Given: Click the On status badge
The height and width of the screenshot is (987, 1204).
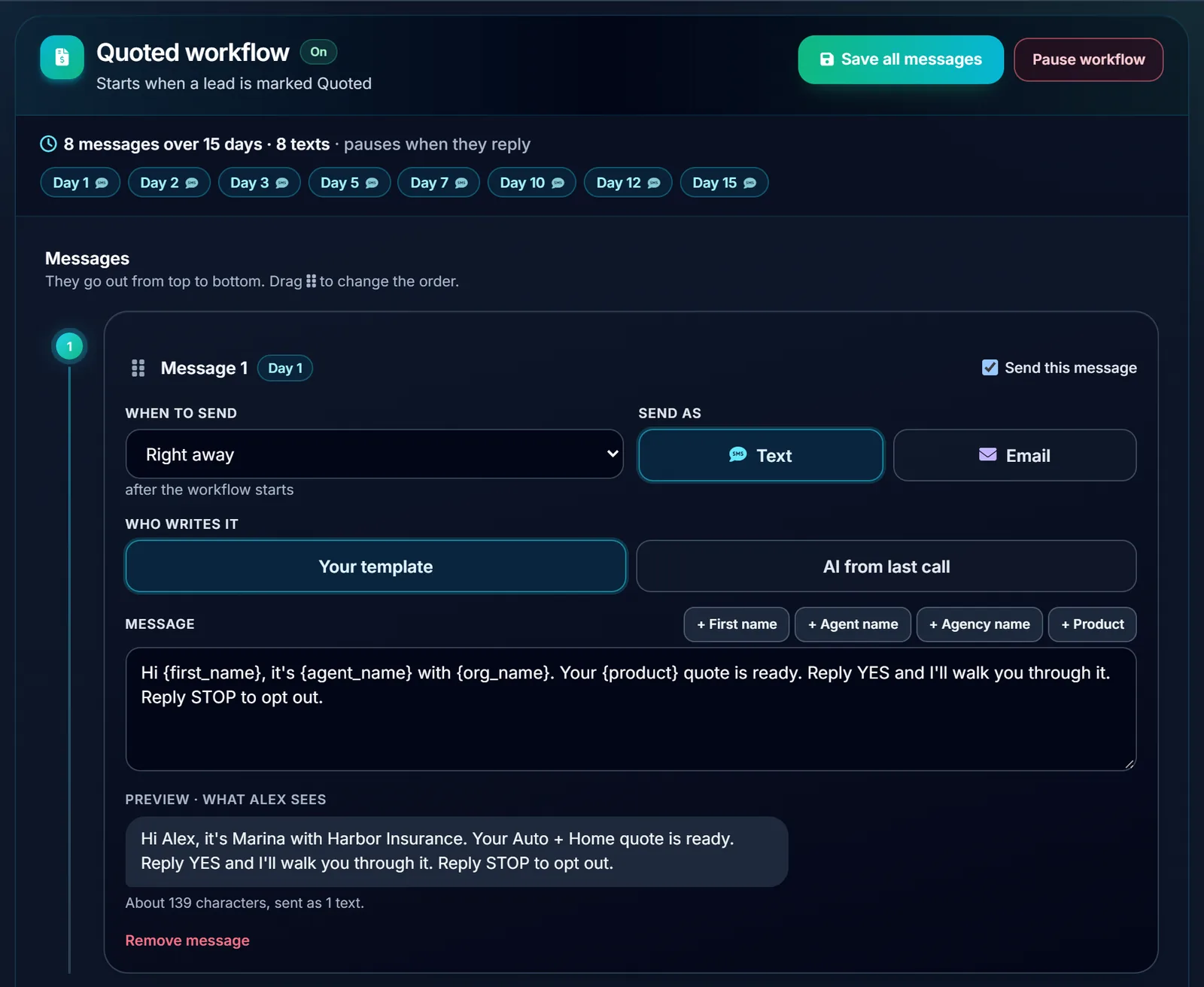Looking at the screenshot, I should click(x=318, y=52).
